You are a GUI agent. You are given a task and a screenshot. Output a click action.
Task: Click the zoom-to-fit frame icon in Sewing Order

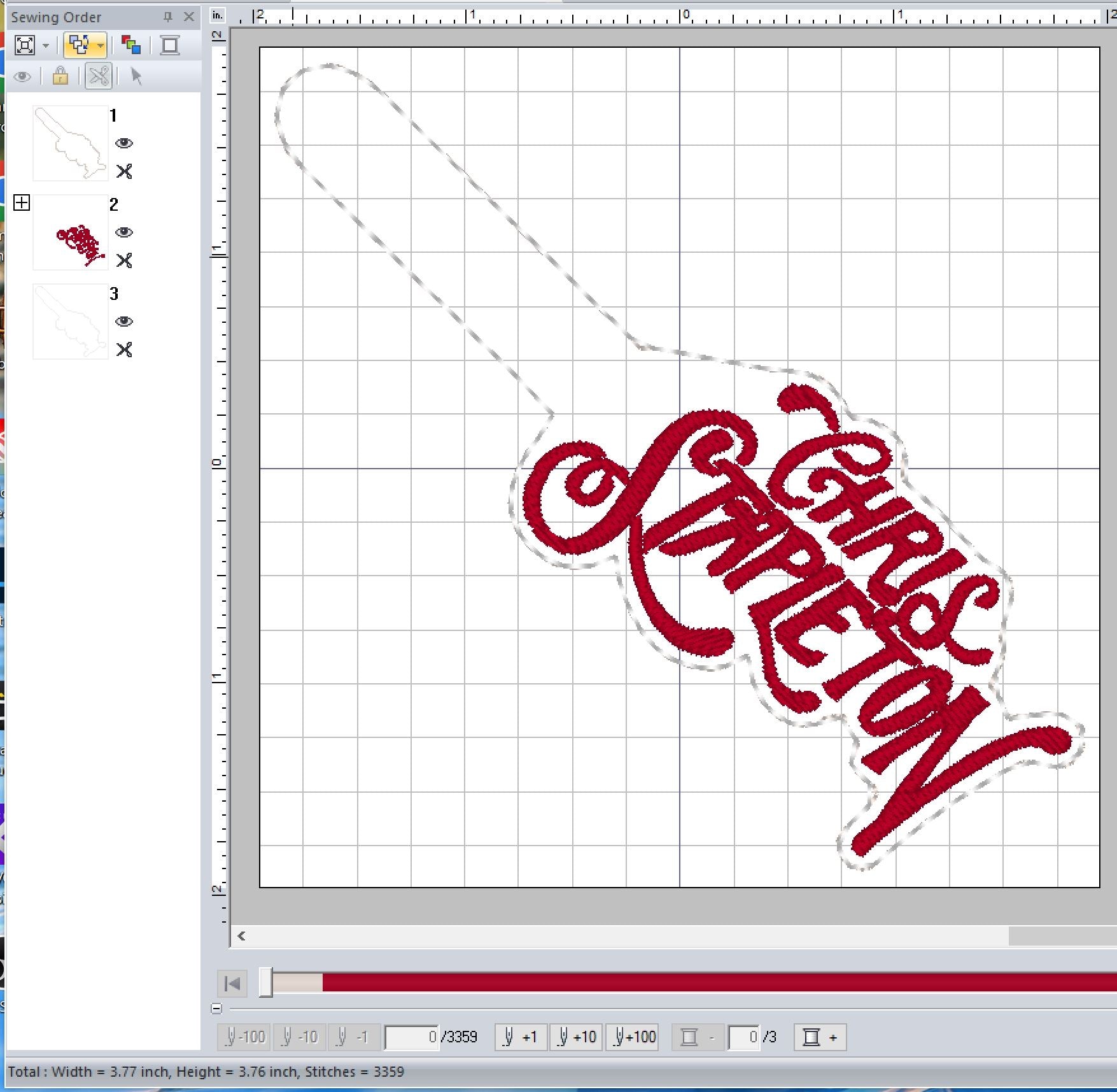click(x=25, y=45)
